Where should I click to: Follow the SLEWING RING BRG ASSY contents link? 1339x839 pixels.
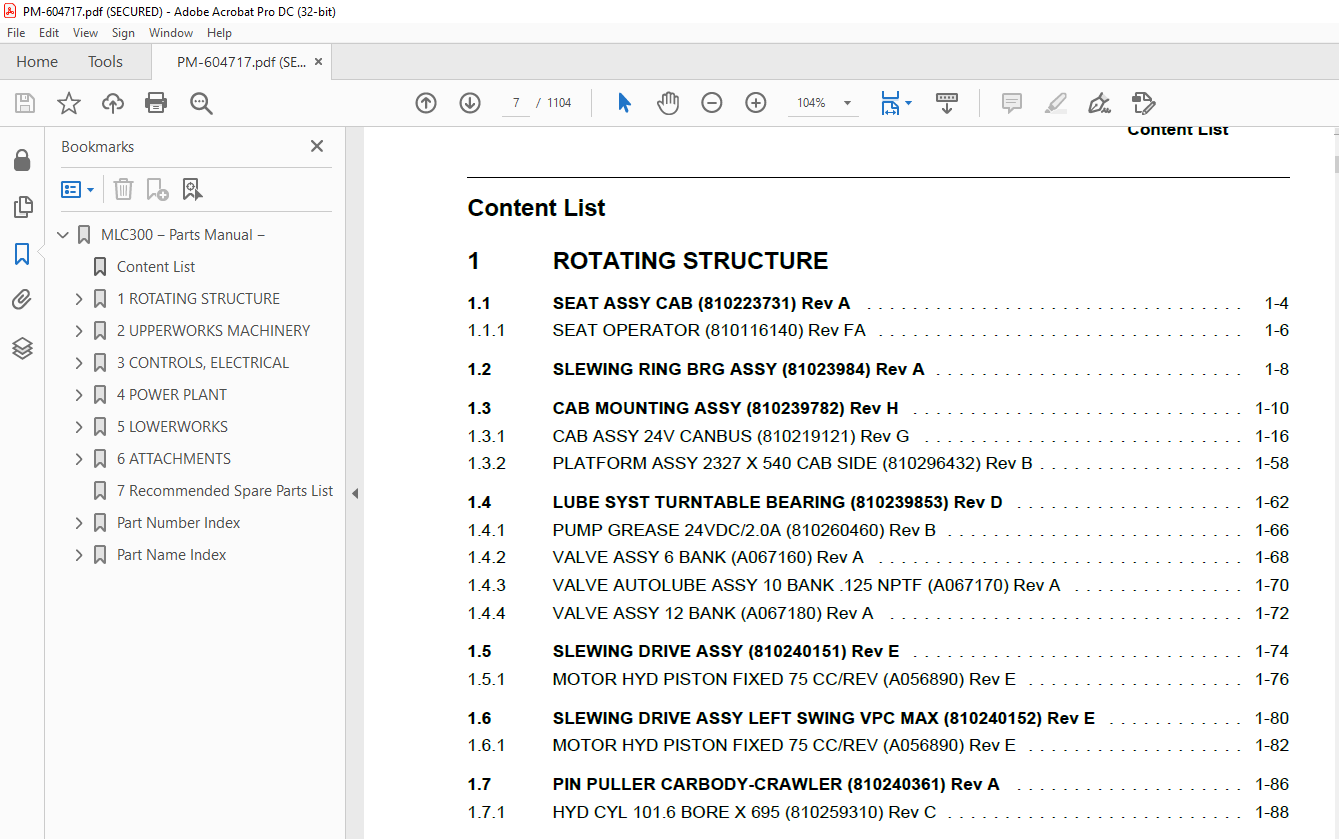click(x=738, y=369)
